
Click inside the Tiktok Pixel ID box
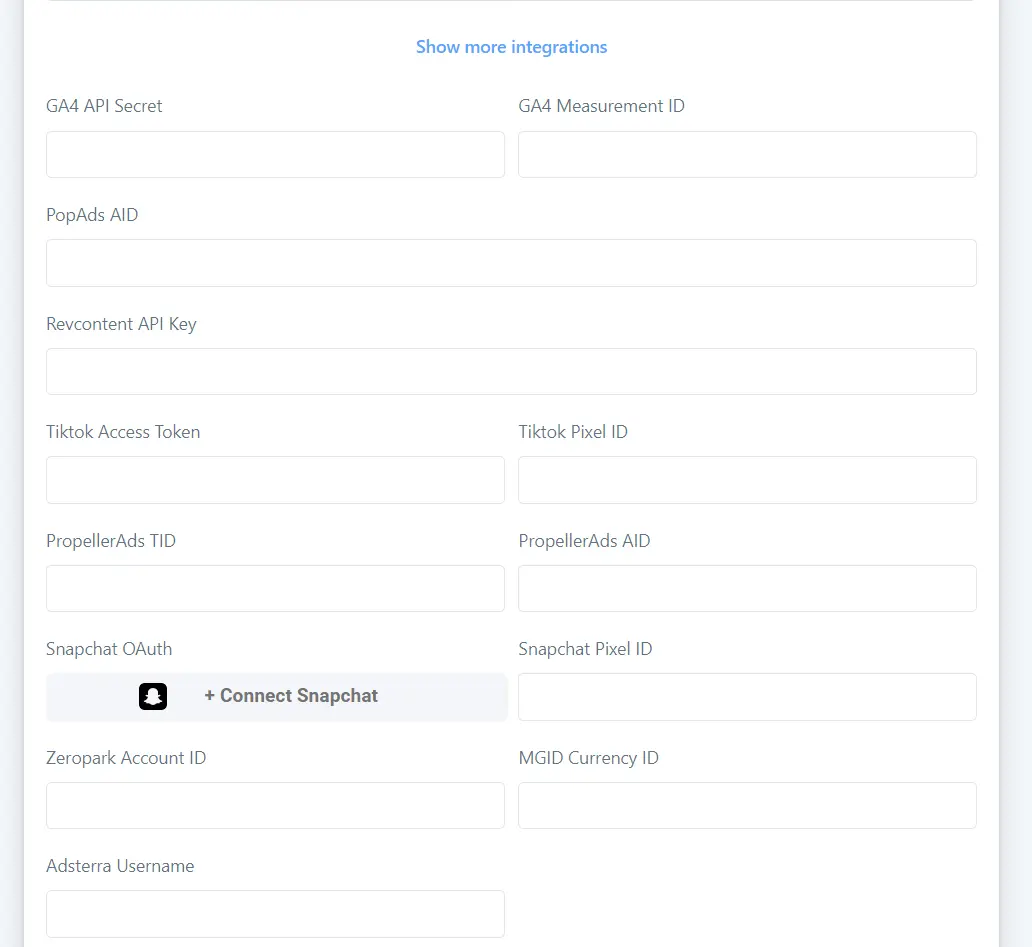click(747, 480)
